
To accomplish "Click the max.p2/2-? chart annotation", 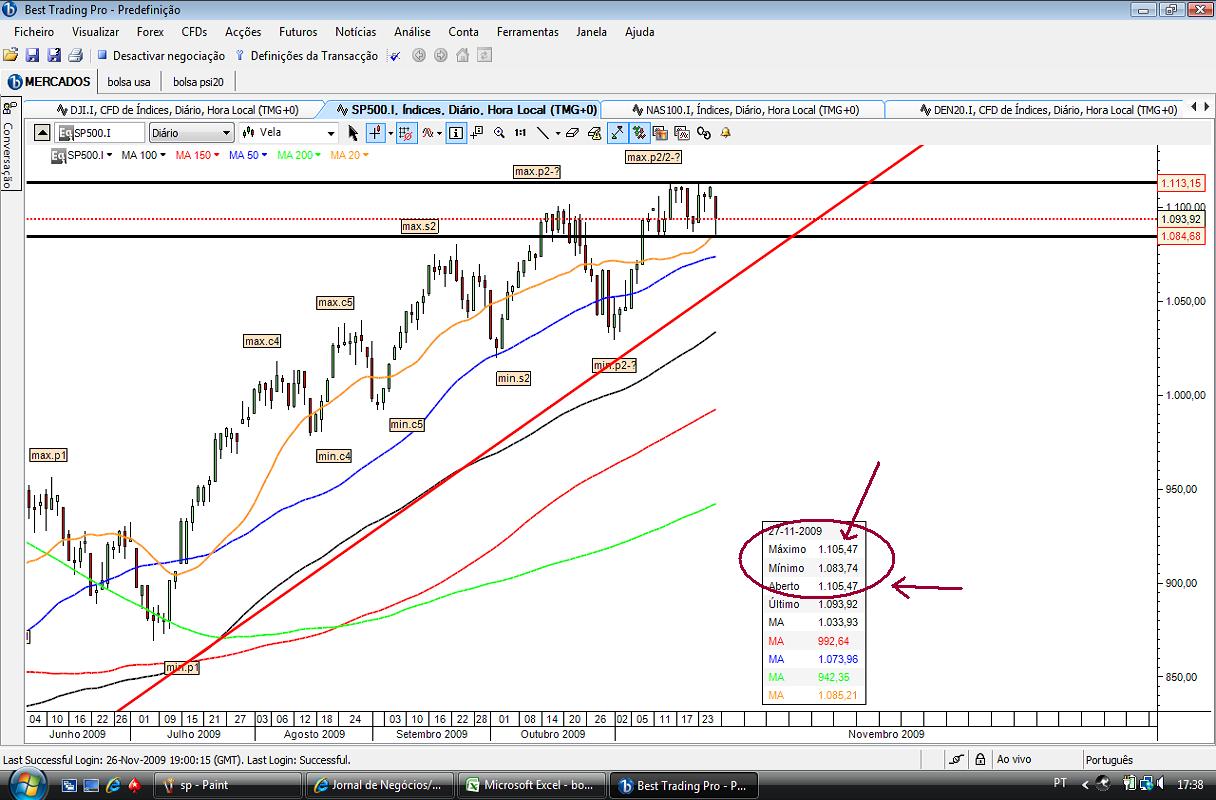I will point(654,157).
